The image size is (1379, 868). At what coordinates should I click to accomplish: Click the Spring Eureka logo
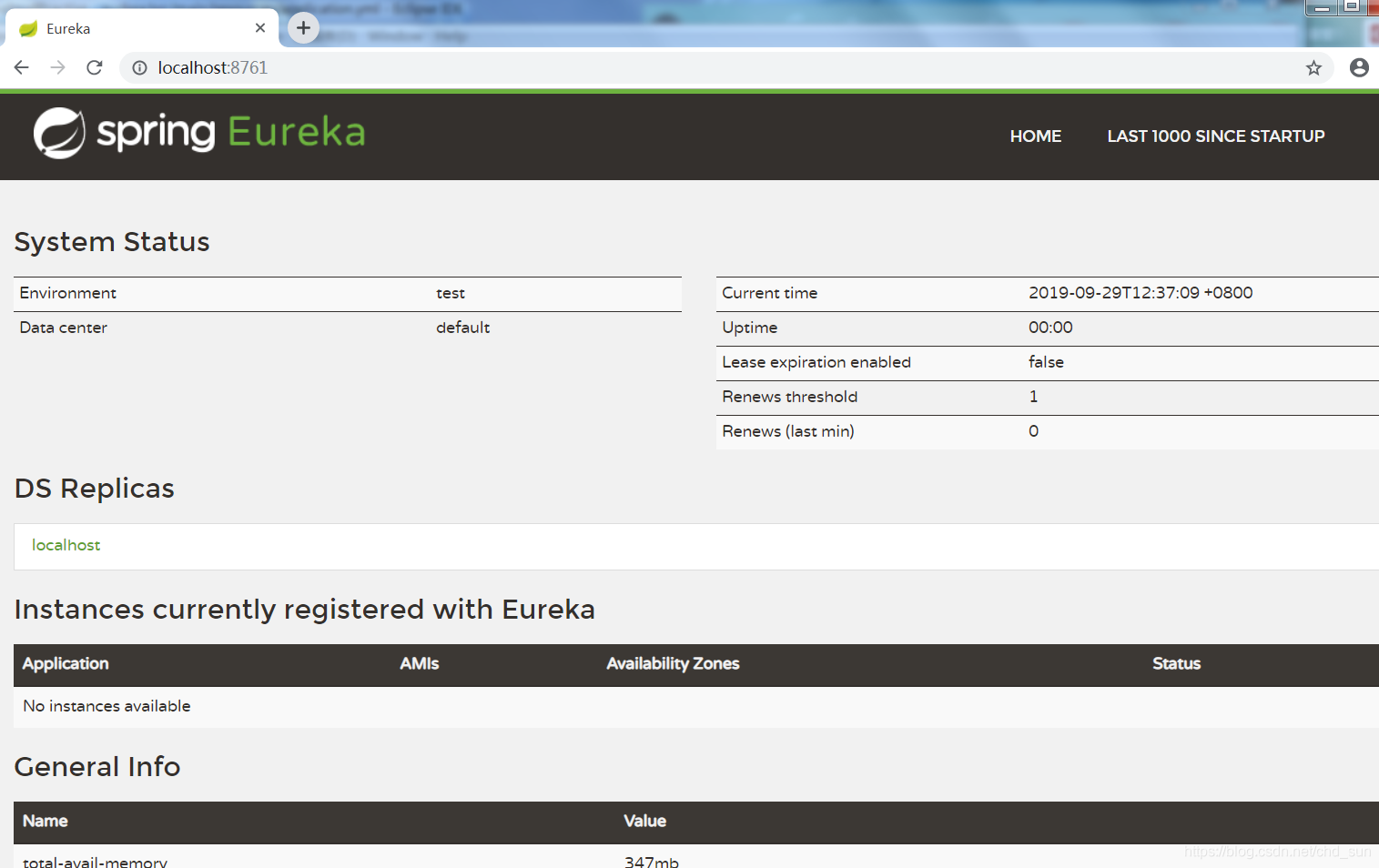(199, 133)
